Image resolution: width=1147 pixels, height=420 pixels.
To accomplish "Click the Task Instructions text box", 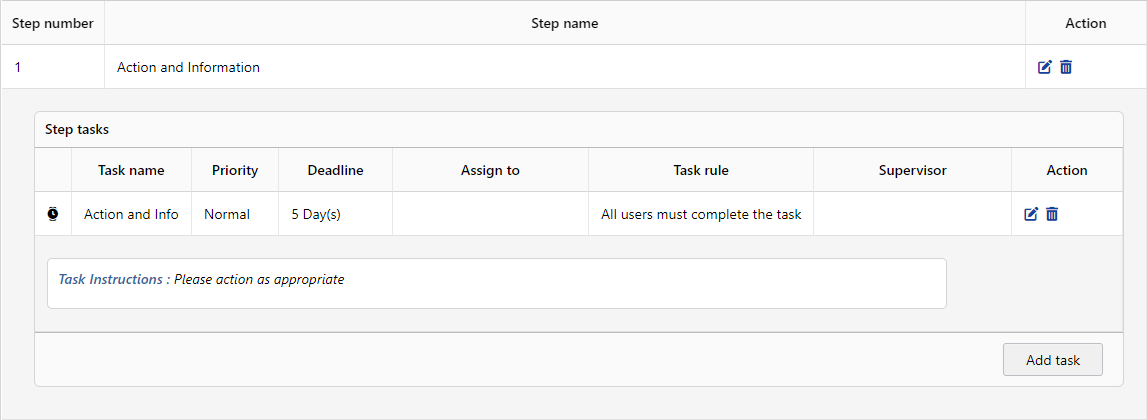I will point(496,284).
